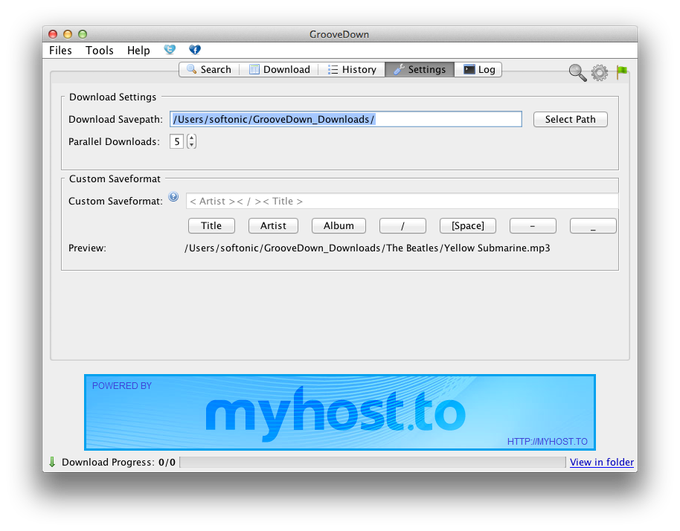Open the Tools menu

coord(99,50)
